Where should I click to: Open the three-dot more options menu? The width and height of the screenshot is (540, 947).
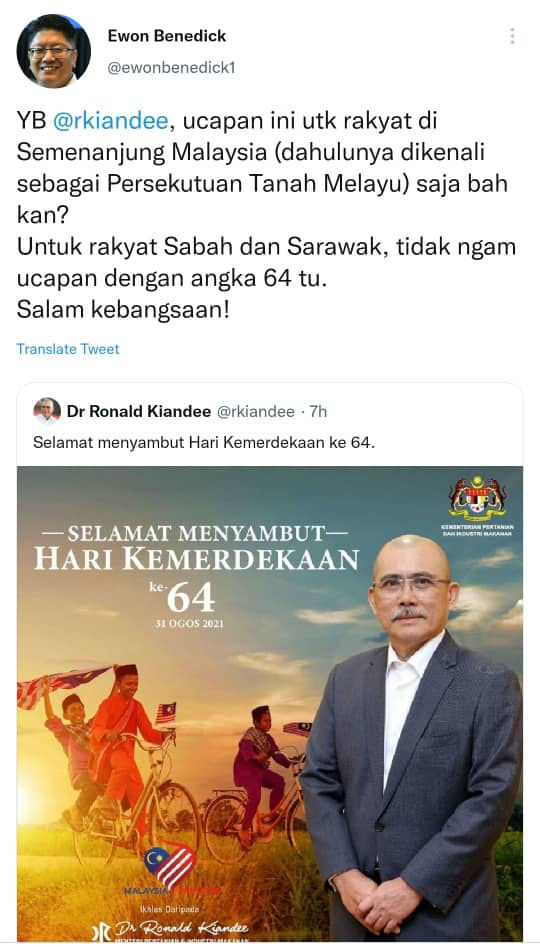click(x=512, y=36)
